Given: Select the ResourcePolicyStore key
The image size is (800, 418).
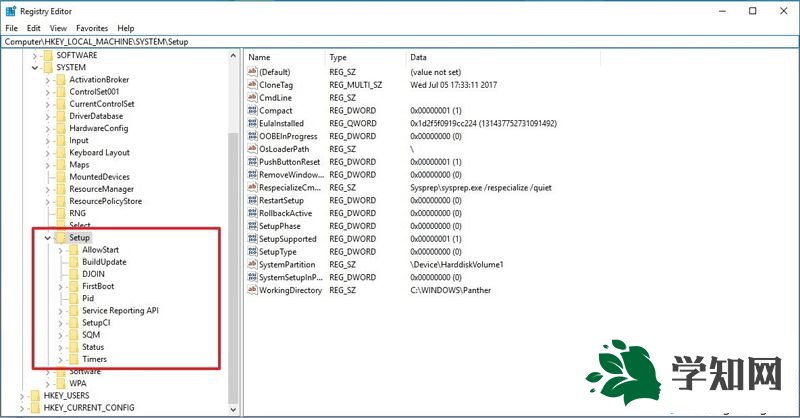Looking at the screenshot, I should tap(106, 201).
